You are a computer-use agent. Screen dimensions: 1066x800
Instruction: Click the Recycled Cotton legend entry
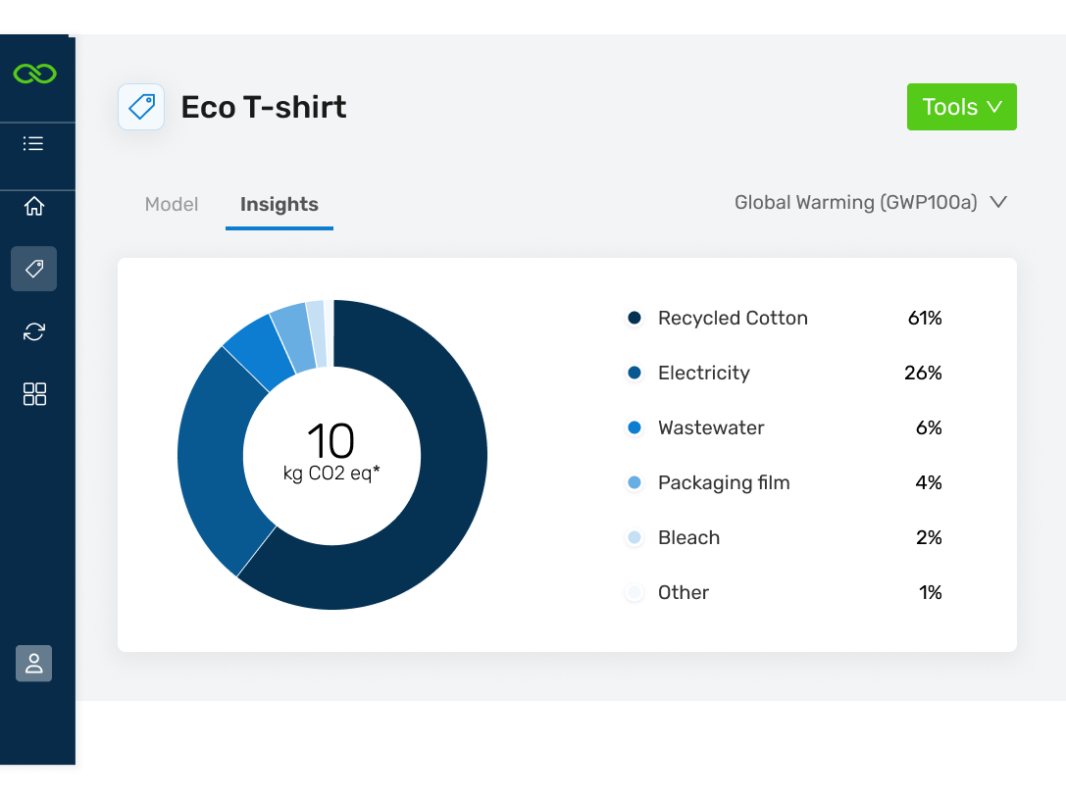click(732, 319)
